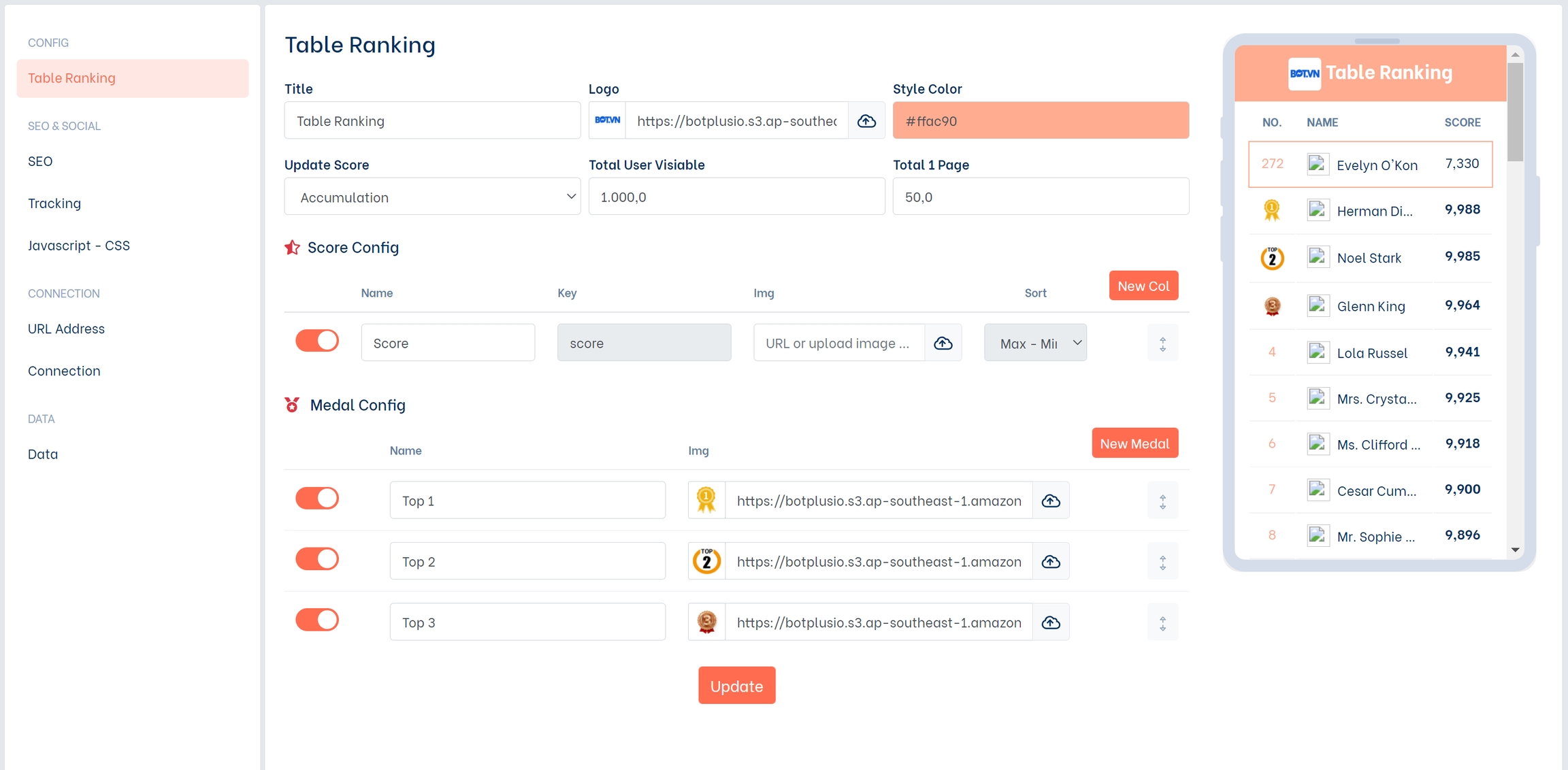Click the Score row reorder arrows
1568x770 pixels.
pyautogui.click(x=1162, y=344)
